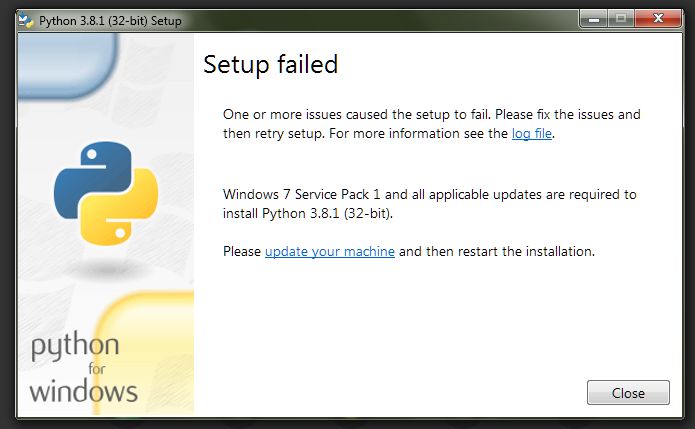
Task: Click the greyed-out maximize button
Action: (x=621, y=19)
